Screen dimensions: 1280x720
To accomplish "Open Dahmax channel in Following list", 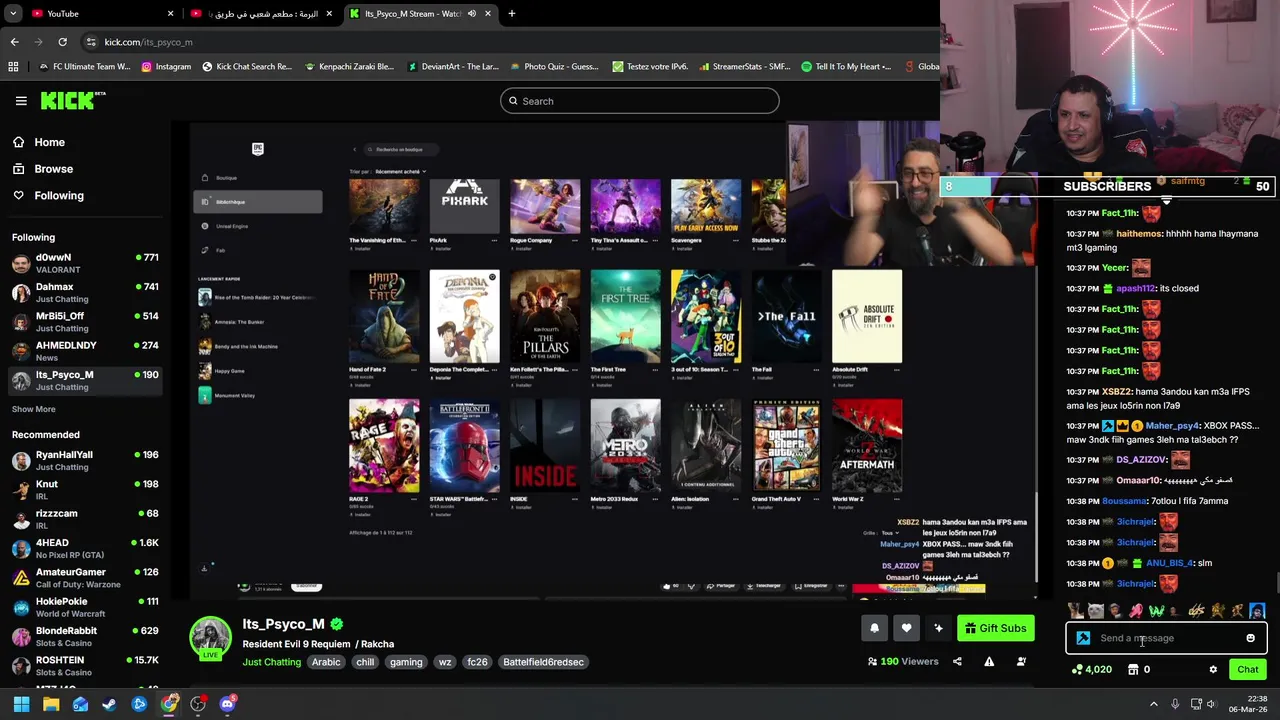I will click(x=85, y=293).
